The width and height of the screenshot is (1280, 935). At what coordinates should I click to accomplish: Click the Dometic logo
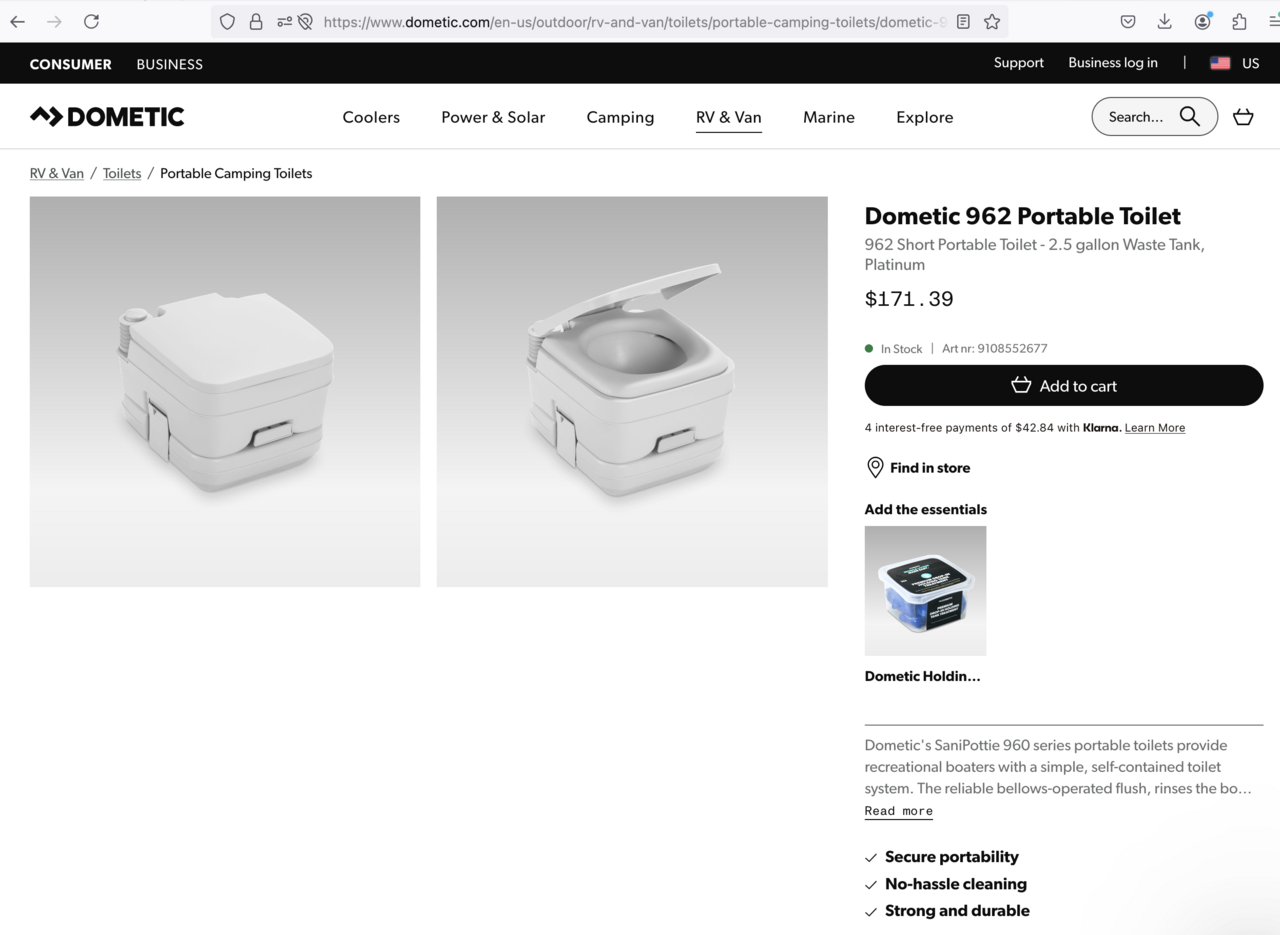click(x=107, y=116)
